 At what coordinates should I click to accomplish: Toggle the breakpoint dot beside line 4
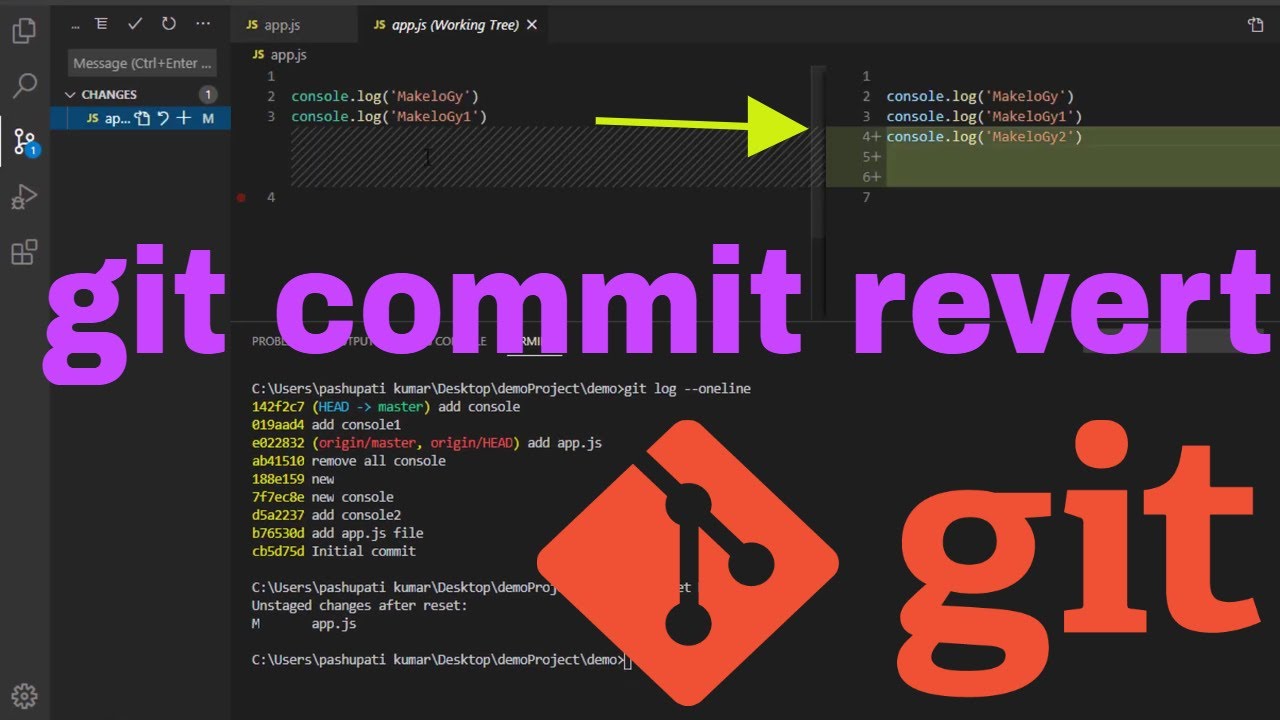(240, 198)
